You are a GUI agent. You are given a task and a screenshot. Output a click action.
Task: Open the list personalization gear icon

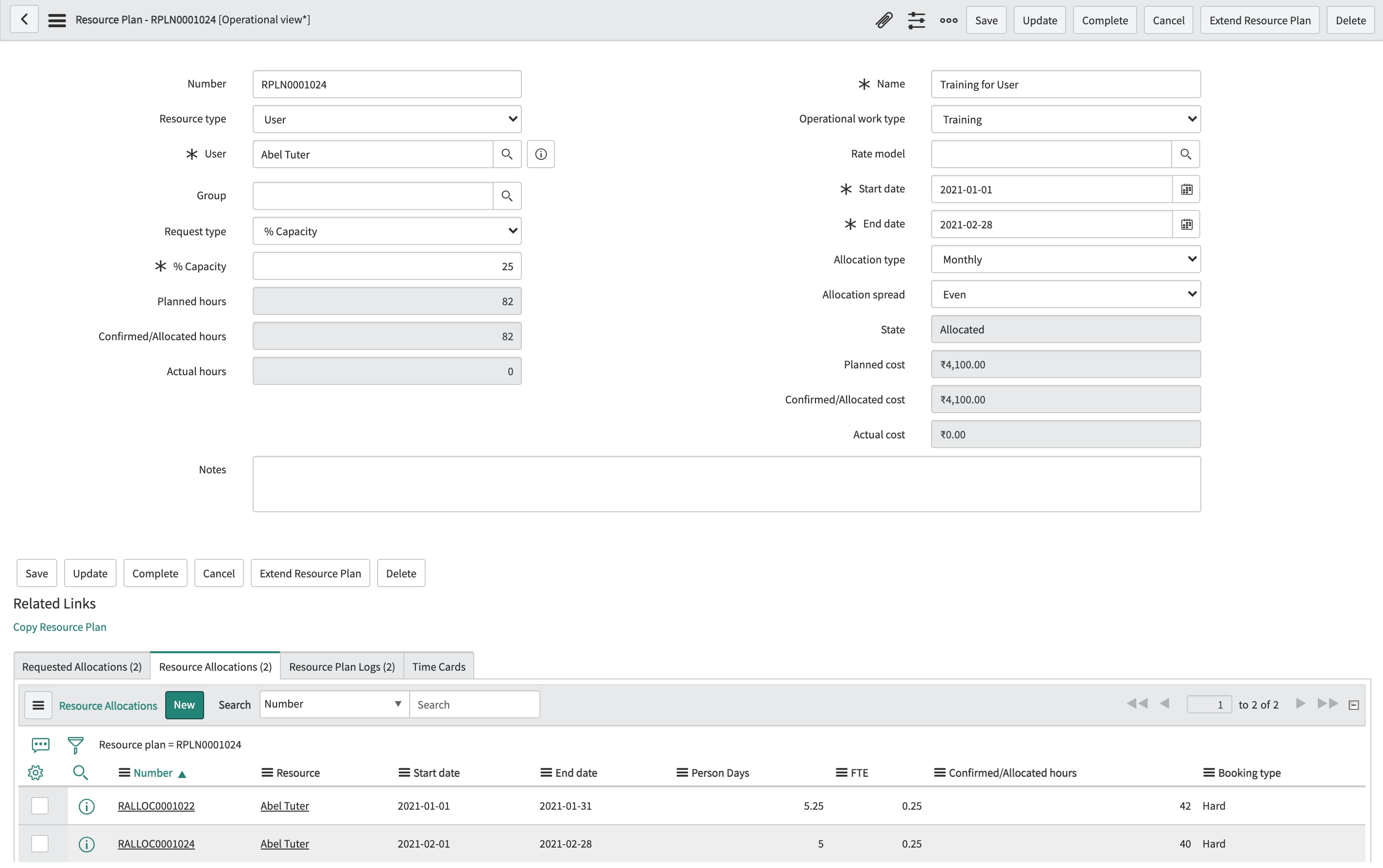(x=35, y=772)
